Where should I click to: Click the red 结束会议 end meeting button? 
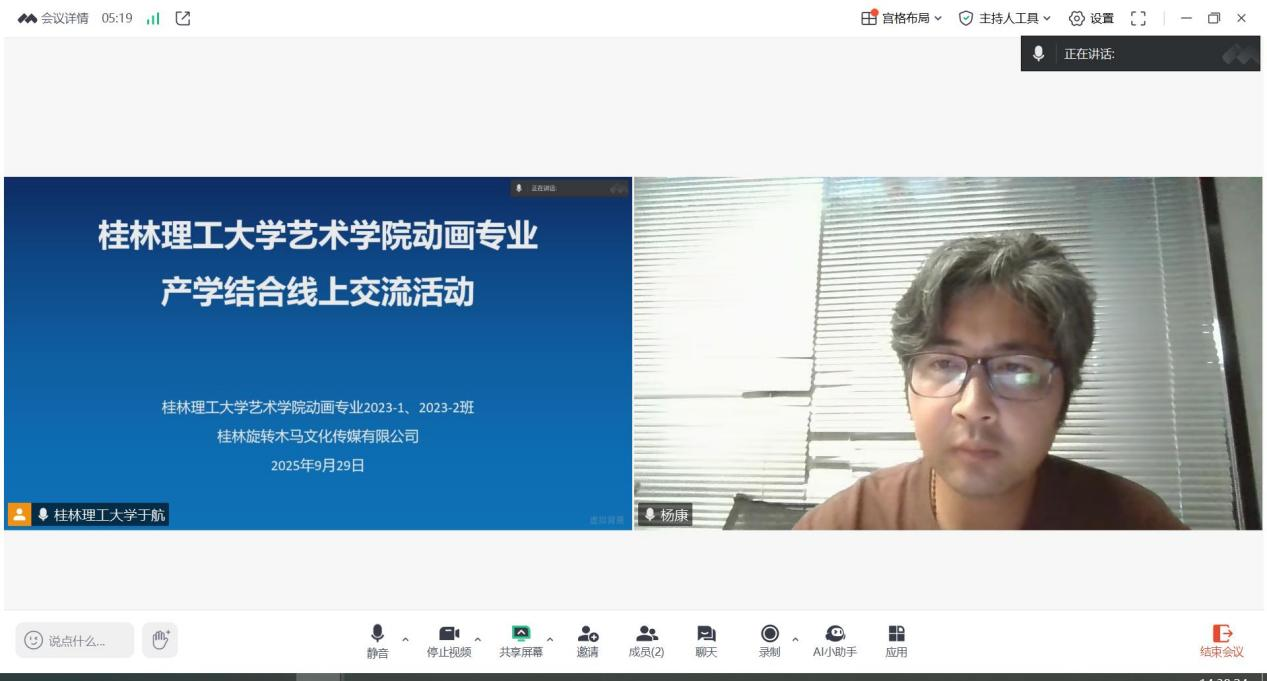pos(1222,640)
